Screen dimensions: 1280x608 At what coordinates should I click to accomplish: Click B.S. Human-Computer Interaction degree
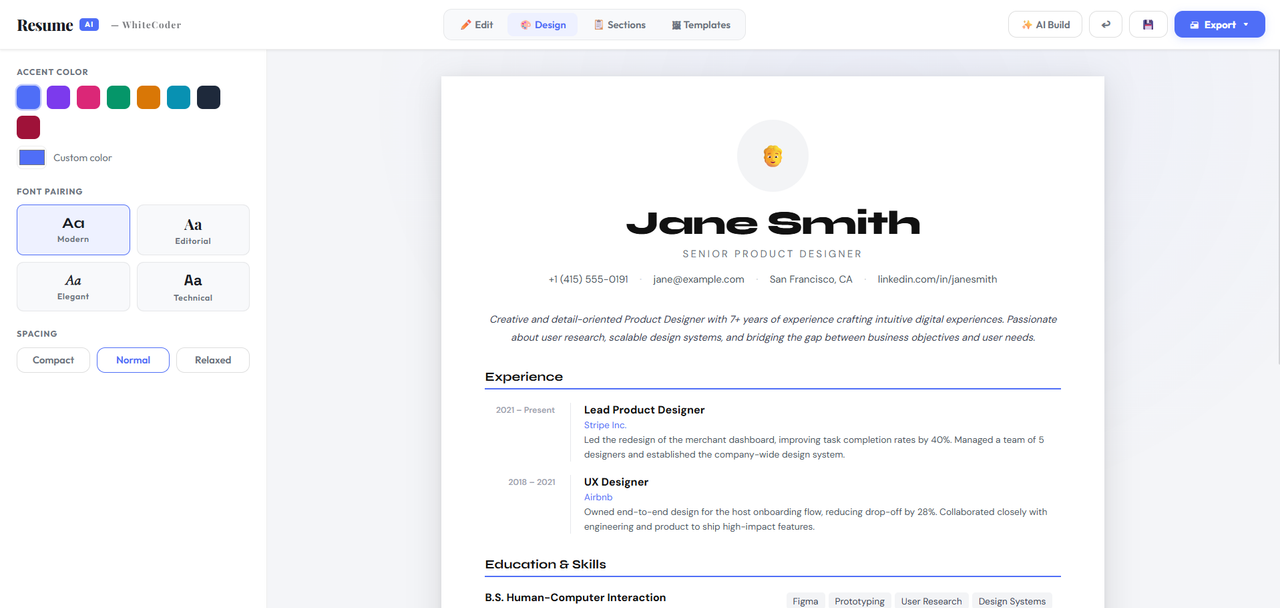coord(575,597)
